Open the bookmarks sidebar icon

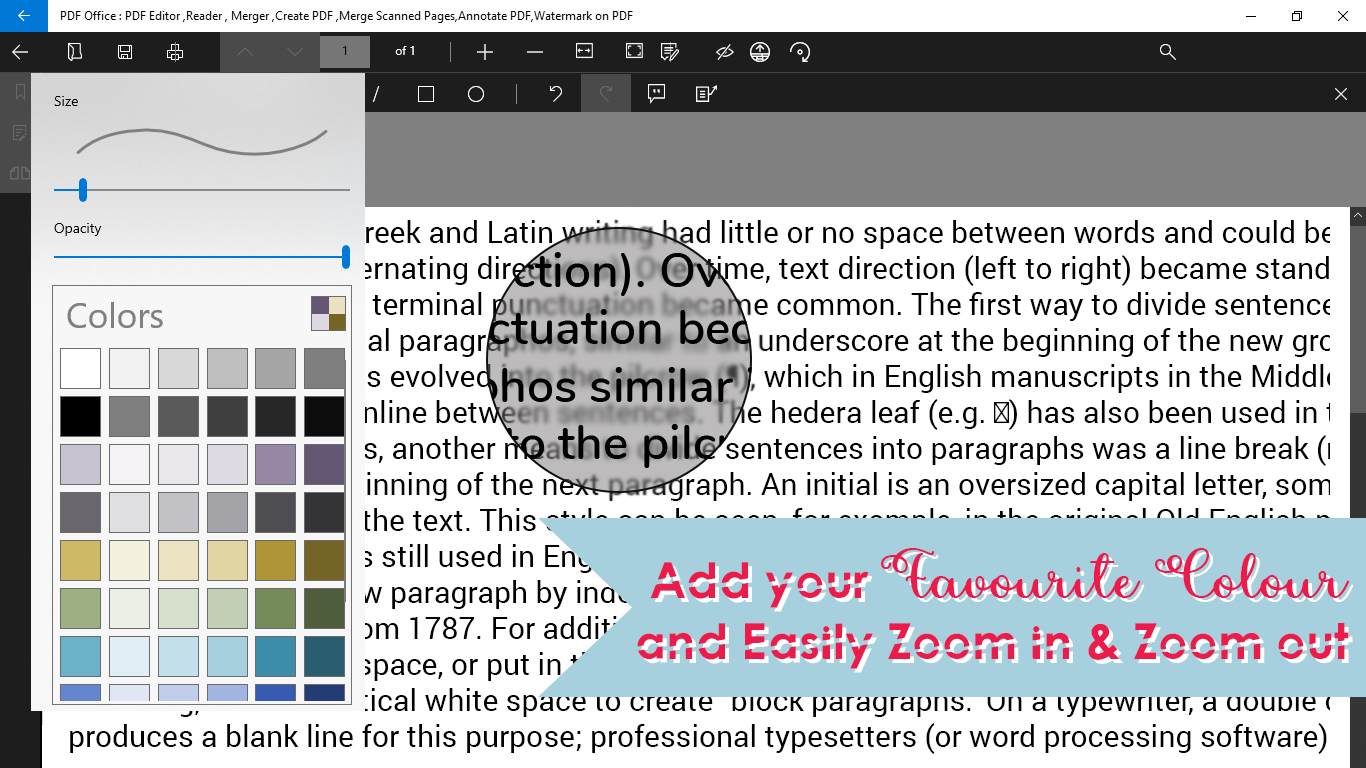[x=20, y=92]
